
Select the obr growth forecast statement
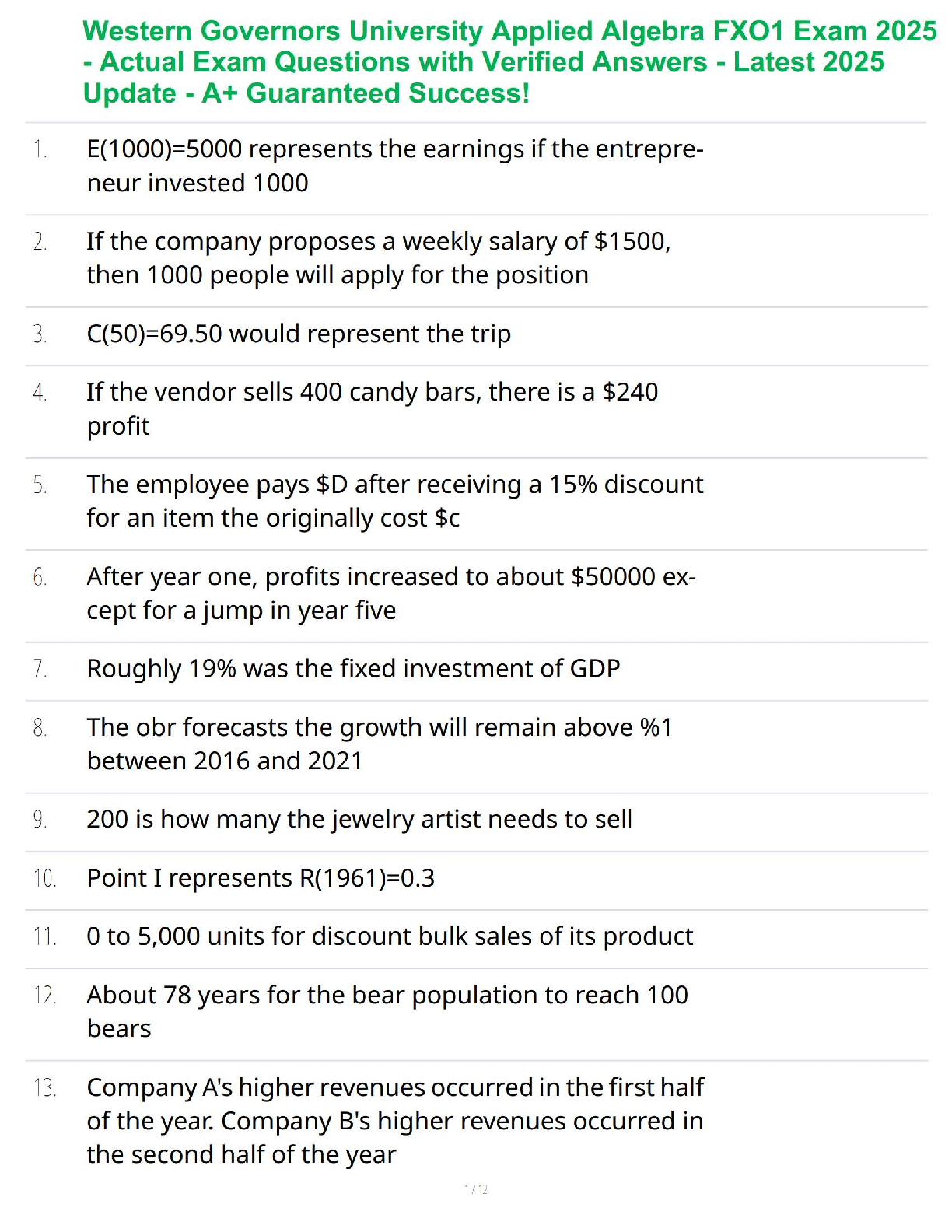click(379, 744)
